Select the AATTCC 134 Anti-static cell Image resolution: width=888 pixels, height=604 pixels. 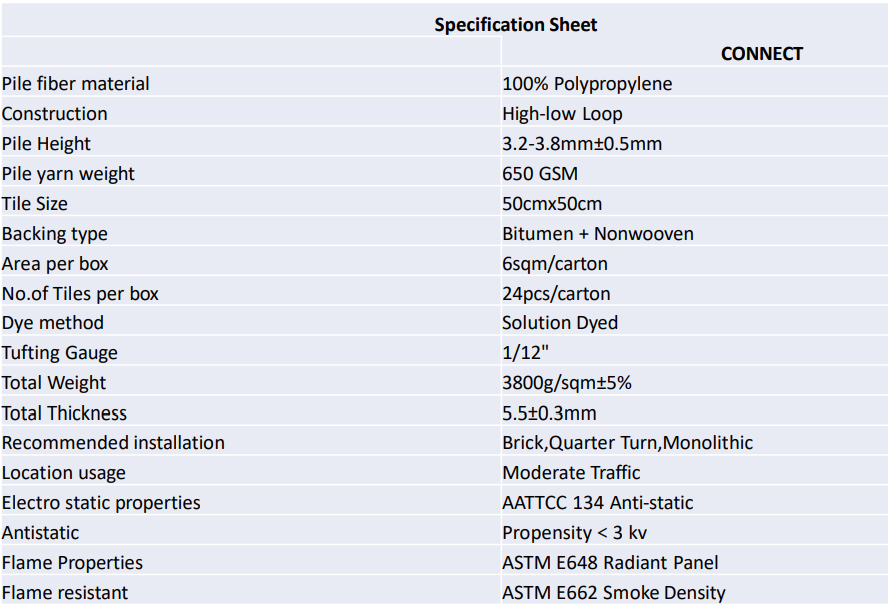point(598,503)
